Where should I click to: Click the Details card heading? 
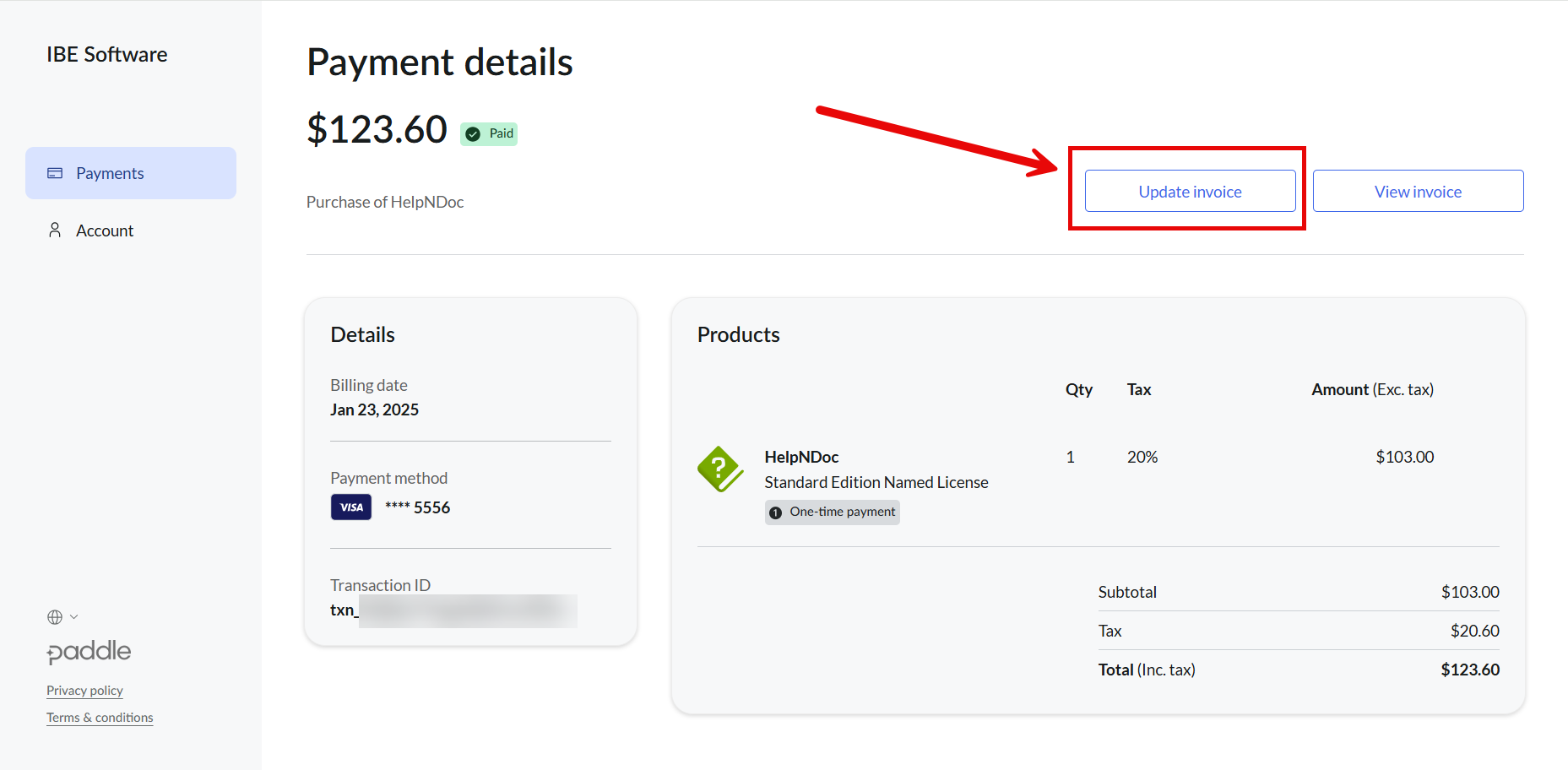tap(362, 334)
